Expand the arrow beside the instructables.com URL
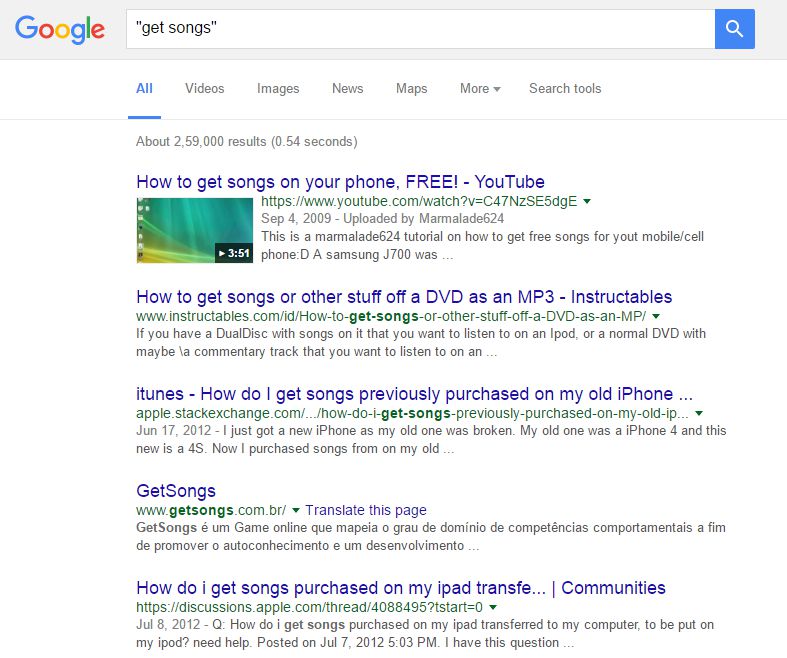 (656, 317)
